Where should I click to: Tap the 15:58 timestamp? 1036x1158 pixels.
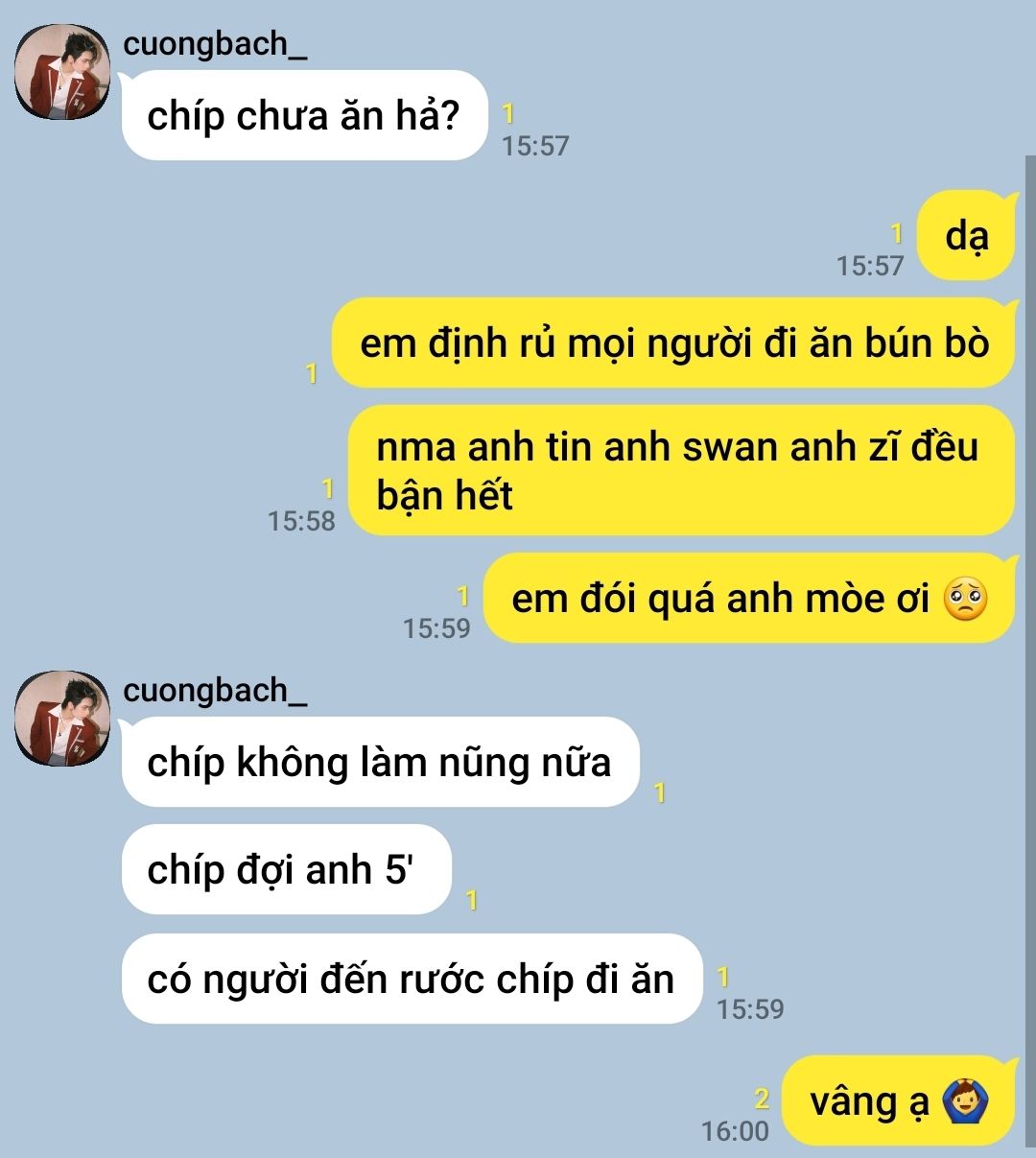click(x=302, y=521)
